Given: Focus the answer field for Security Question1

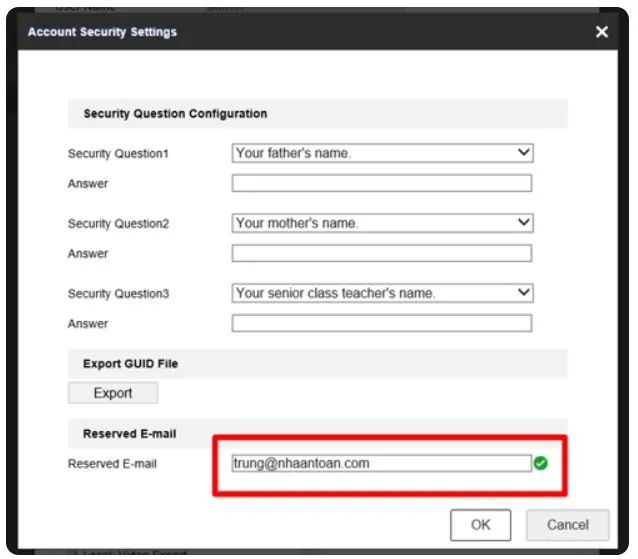Looking at the screenshot, I should point(382,183).
